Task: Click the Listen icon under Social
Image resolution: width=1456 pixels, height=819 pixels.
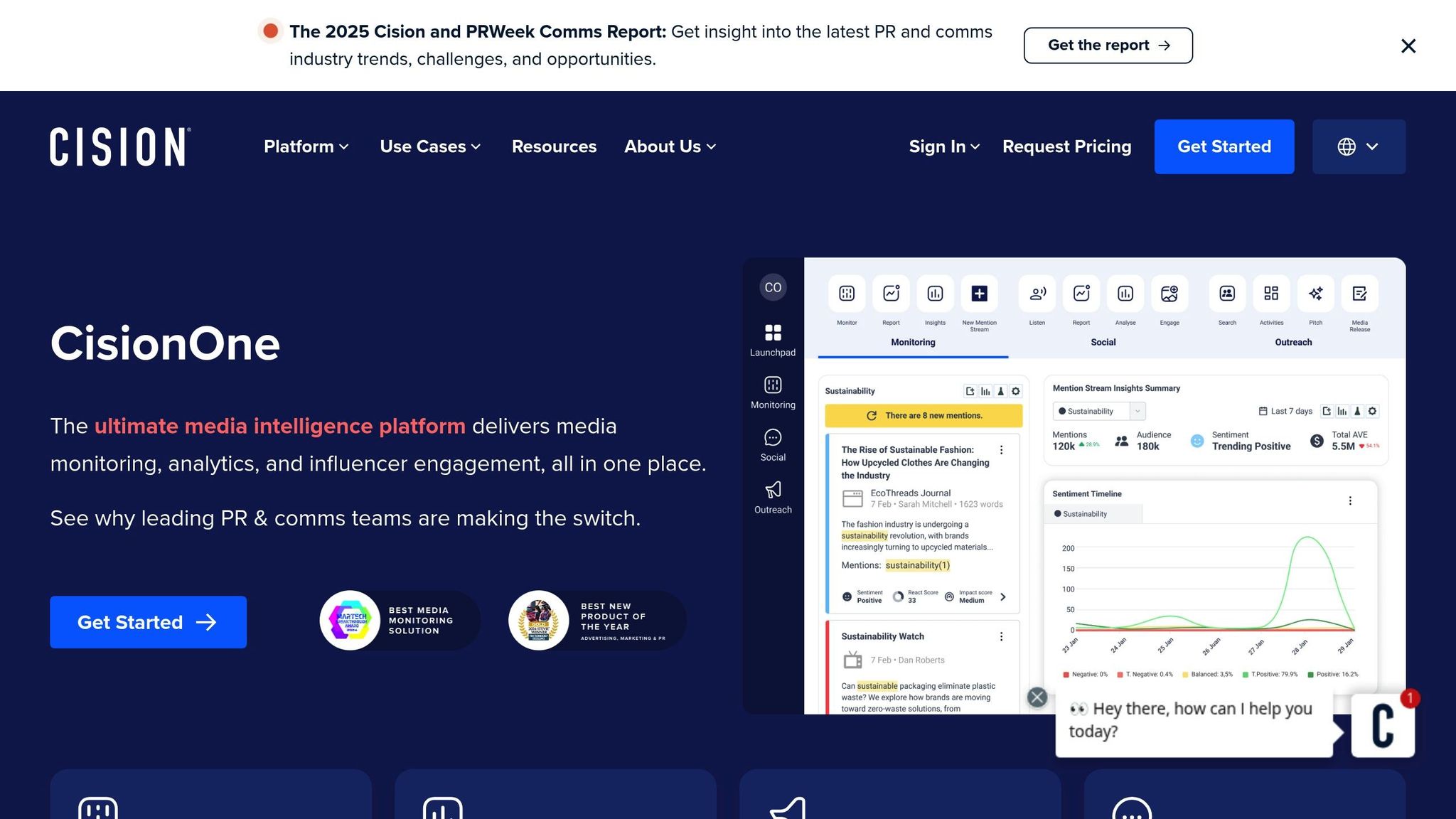Action: point(1037,294)
